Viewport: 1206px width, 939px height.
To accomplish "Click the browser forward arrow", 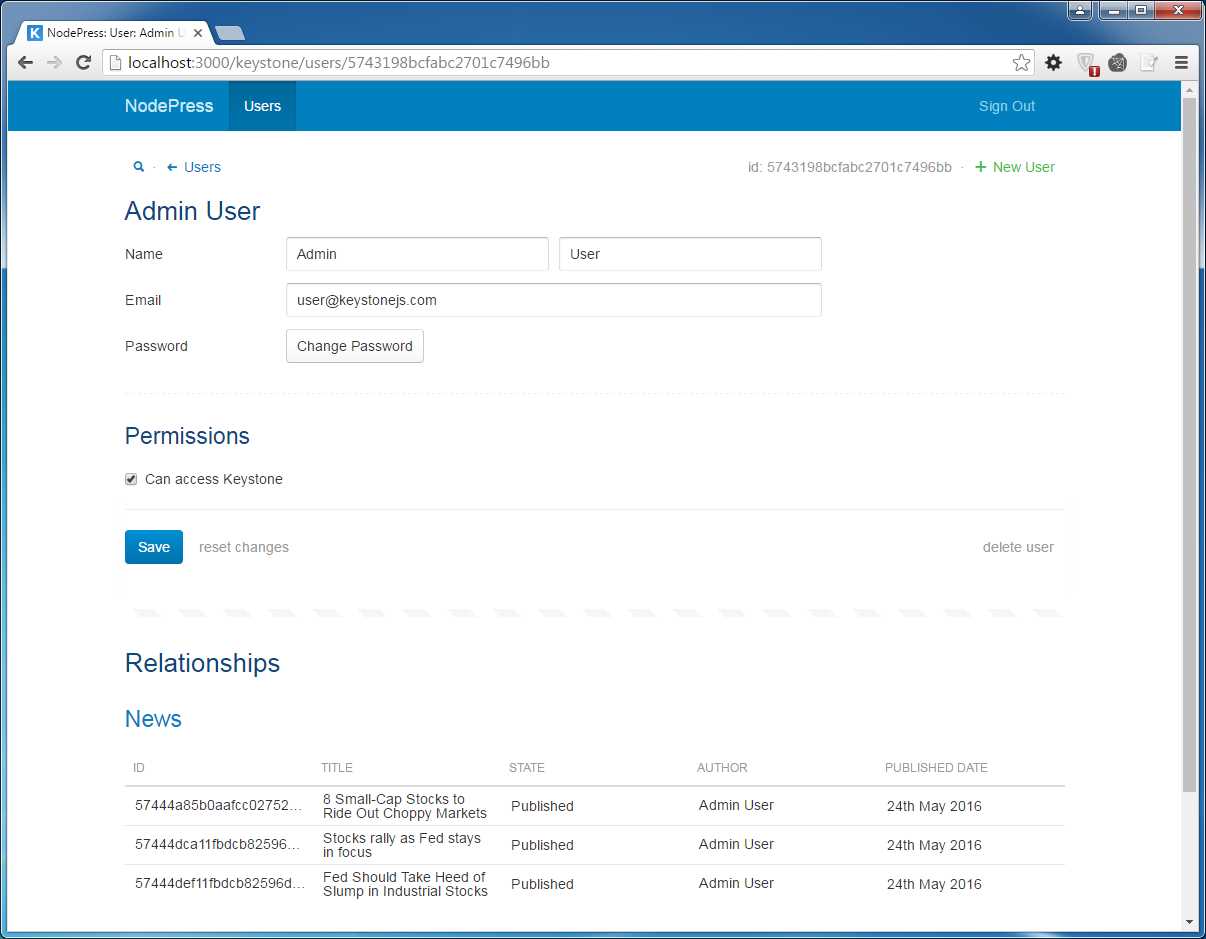I will 55,63.
